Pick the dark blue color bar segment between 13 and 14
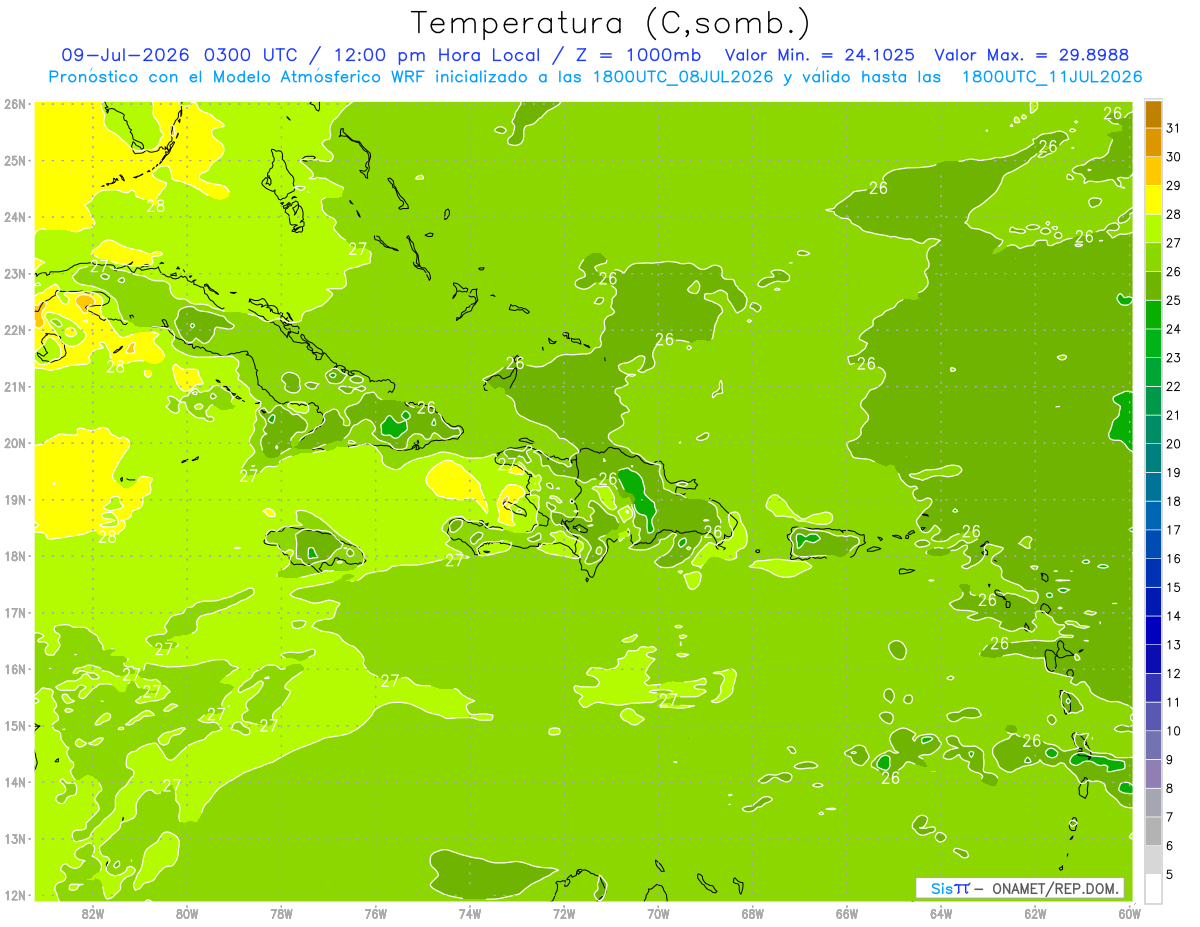Screen dimensions: 1200x927 pyautogui.click(x=1154, y=631)
